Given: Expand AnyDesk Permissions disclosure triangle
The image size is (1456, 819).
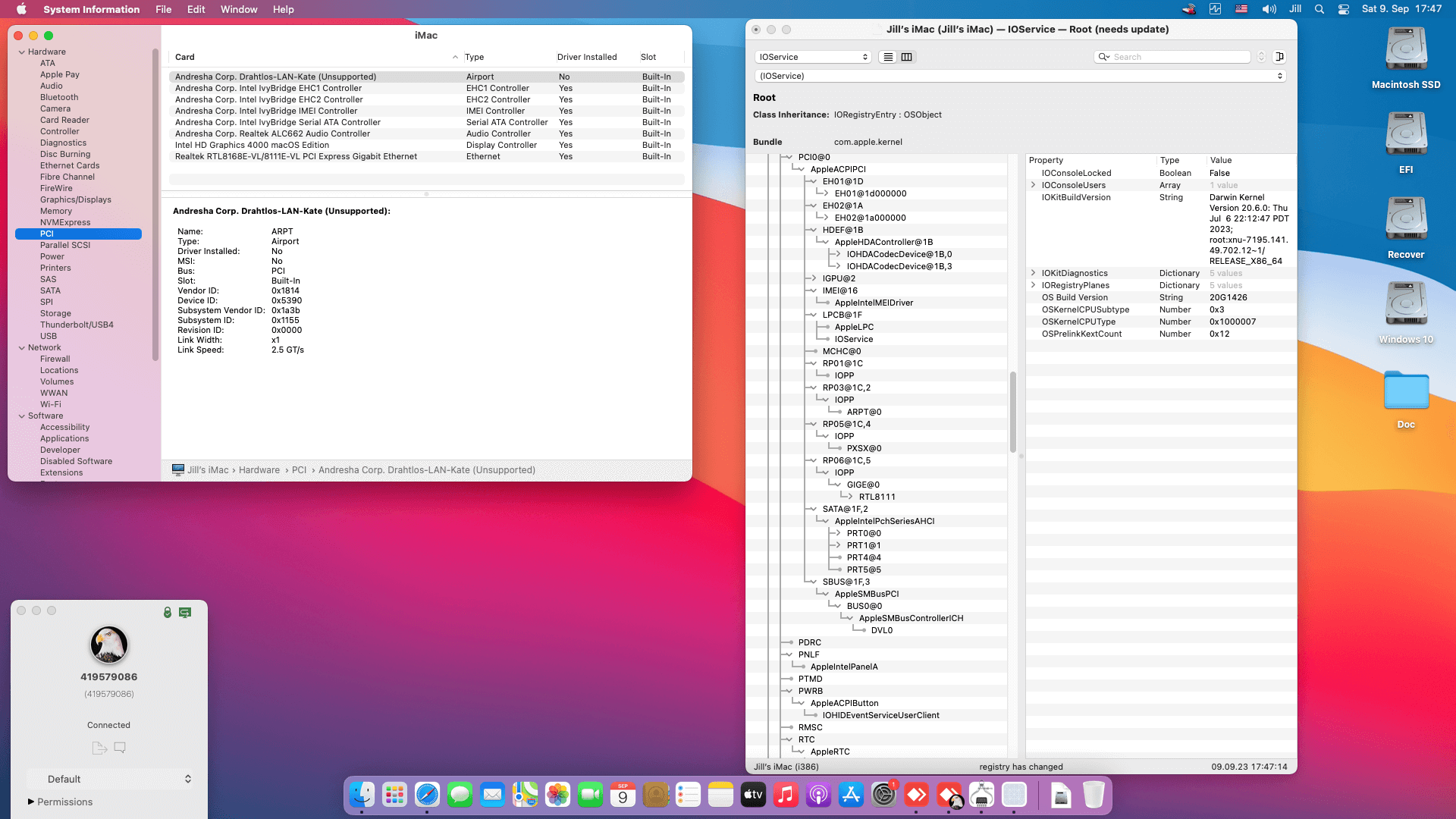Looking at the screenshot, I should click(x=31, y=802).
